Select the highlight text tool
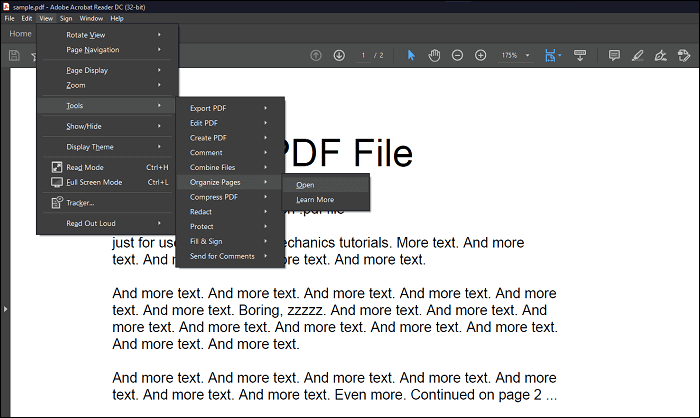The image size is (700, 418). pos(638,55)
